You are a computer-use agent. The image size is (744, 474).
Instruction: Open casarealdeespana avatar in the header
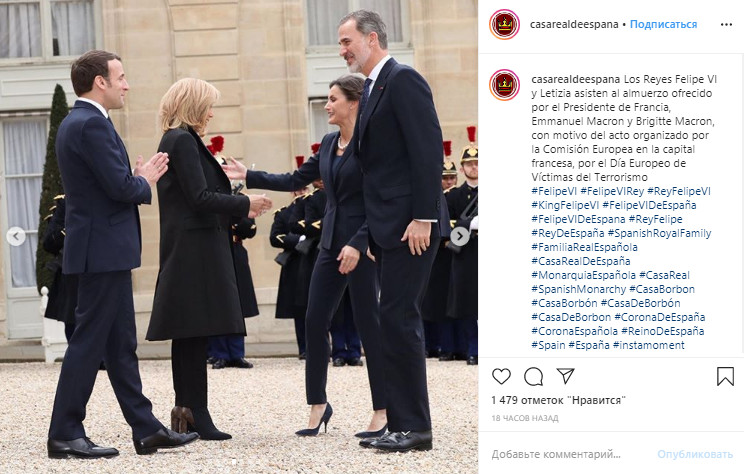click(504, 24)
